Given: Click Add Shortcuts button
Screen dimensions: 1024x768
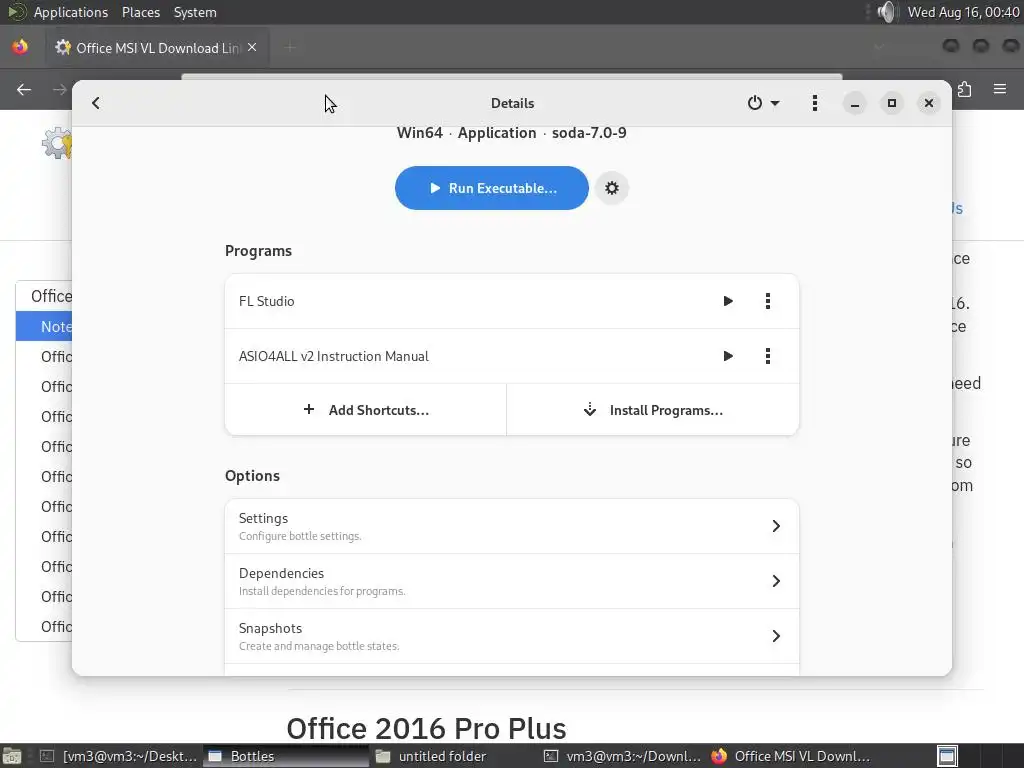Looking at the screenshot, I should tap(366, 410).
